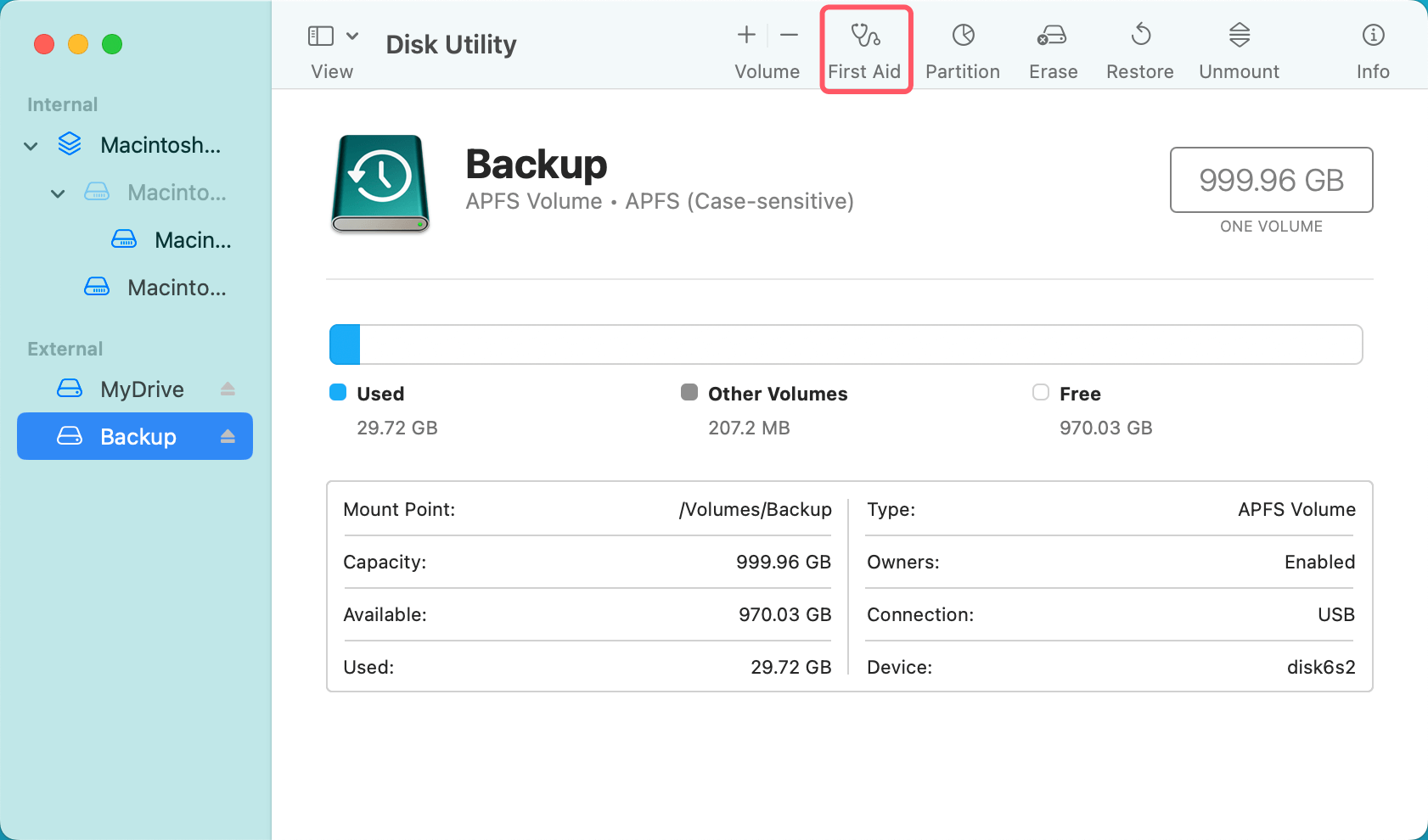
Task: Unmount the Backup volume
Action: [1239, 48]
